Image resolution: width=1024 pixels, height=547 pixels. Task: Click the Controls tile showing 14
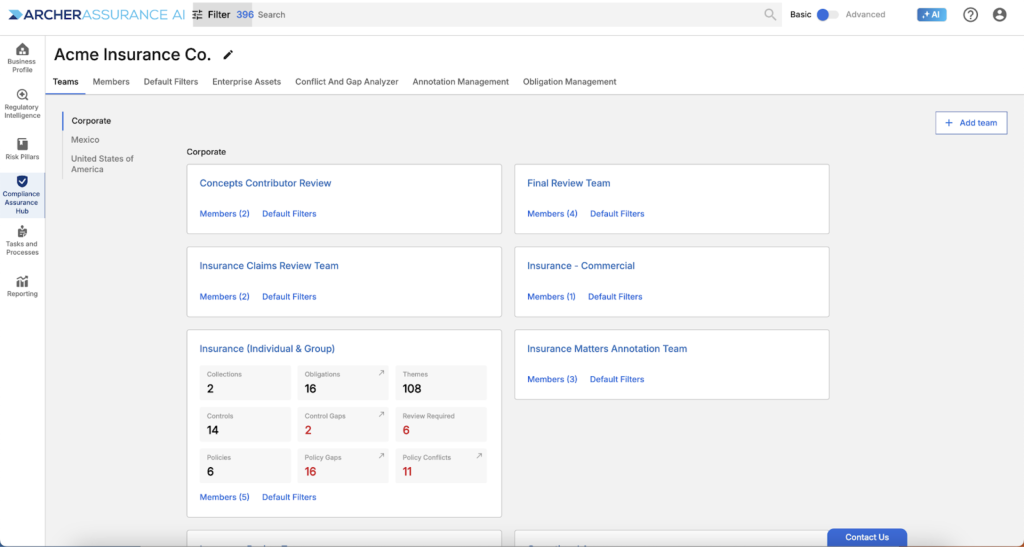(246, 424)
